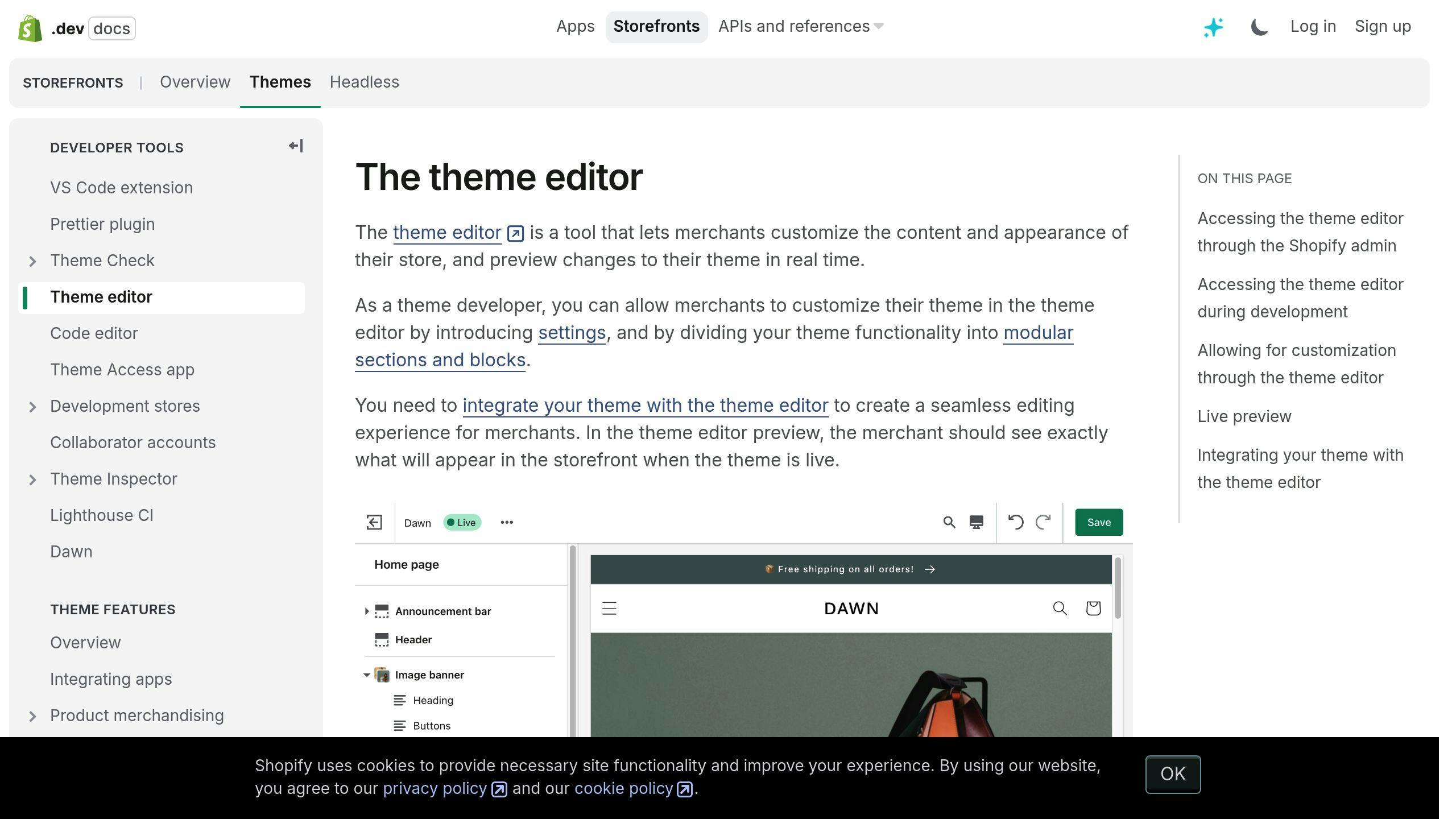The width and height of the screenshot is (1456, 819).
Task: Click the Buttons block text icon
Action: coord(400,726)
